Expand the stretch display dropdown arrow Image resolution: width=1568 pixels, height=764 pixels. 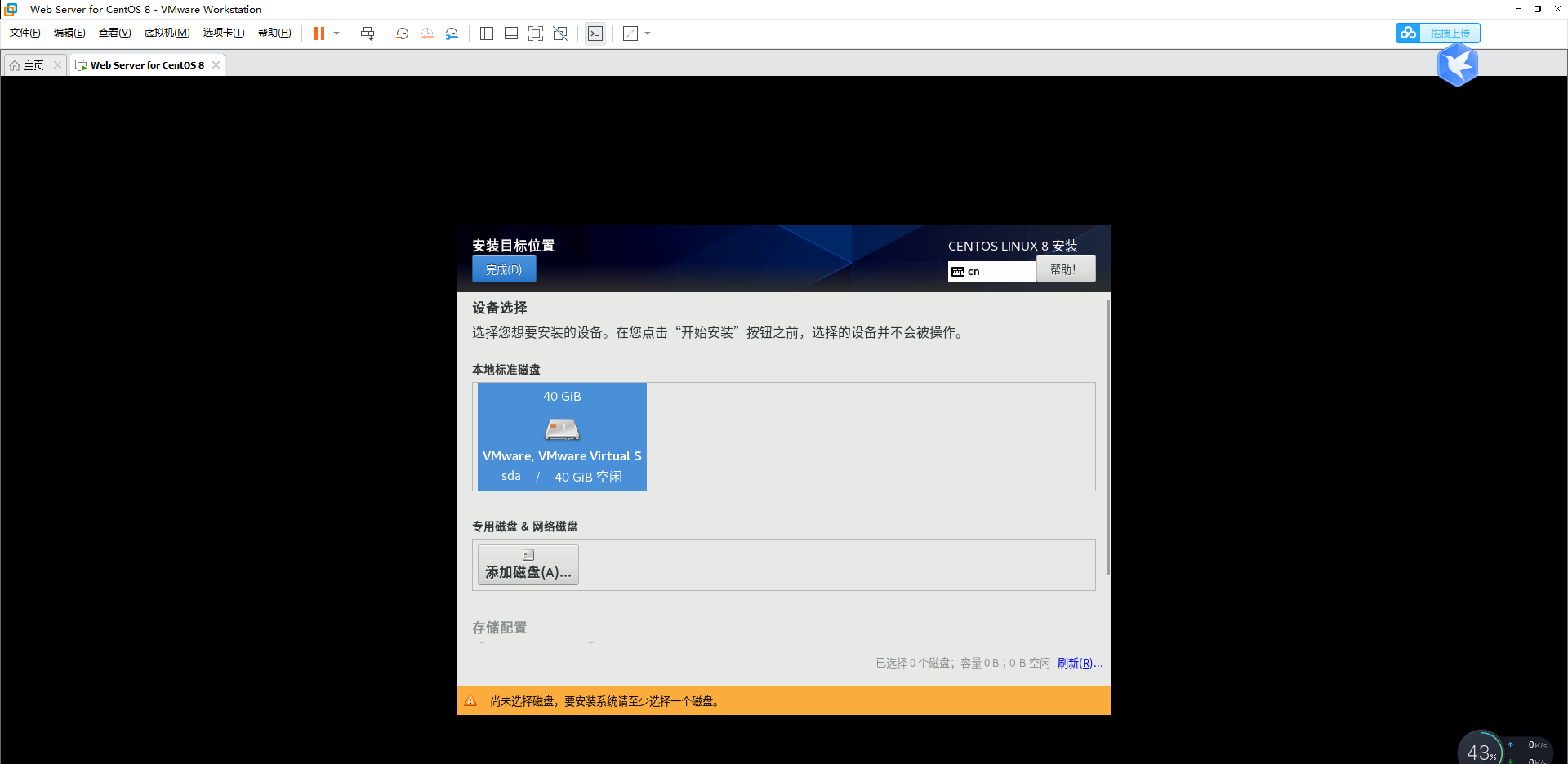[648, 33]
